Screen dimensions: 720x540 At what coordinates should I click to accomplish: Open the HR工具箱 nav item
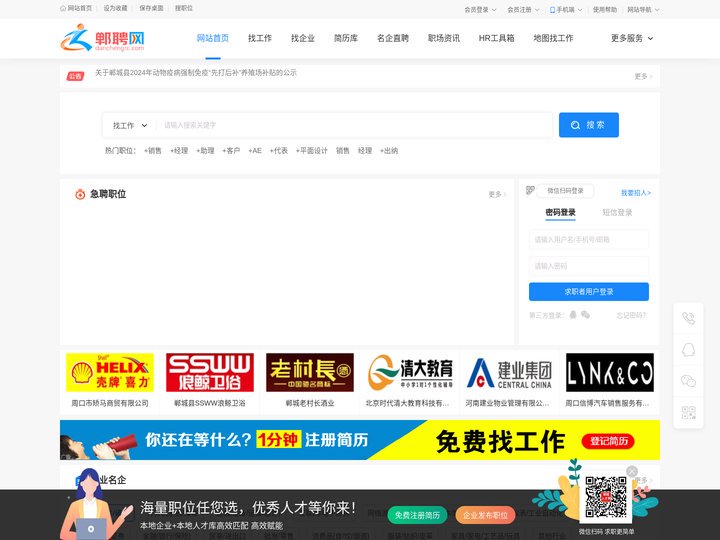(496, 38)
